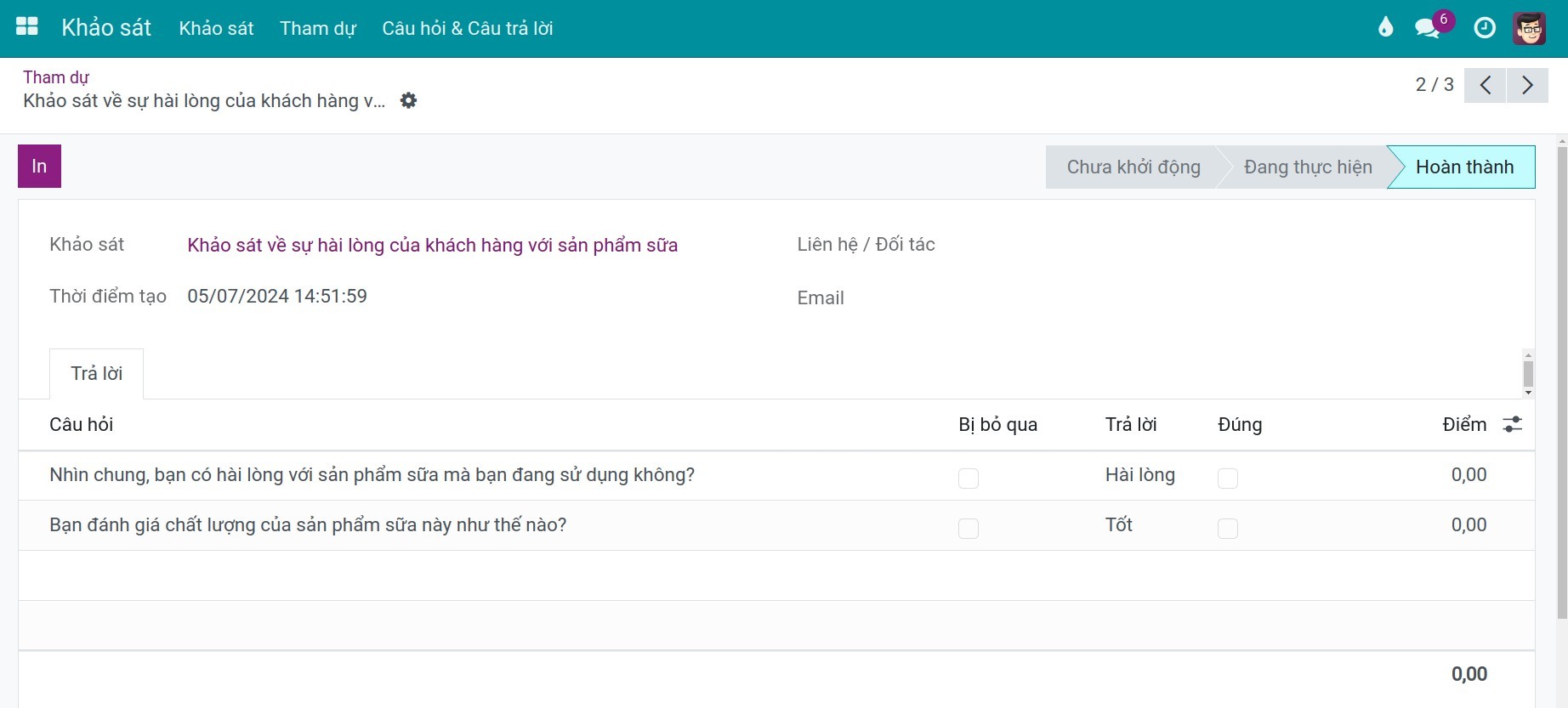Image resolution: width=1568 pixels, height=708 pixels.
Task: Open the activities clock icon
Action: [1485, 28]
